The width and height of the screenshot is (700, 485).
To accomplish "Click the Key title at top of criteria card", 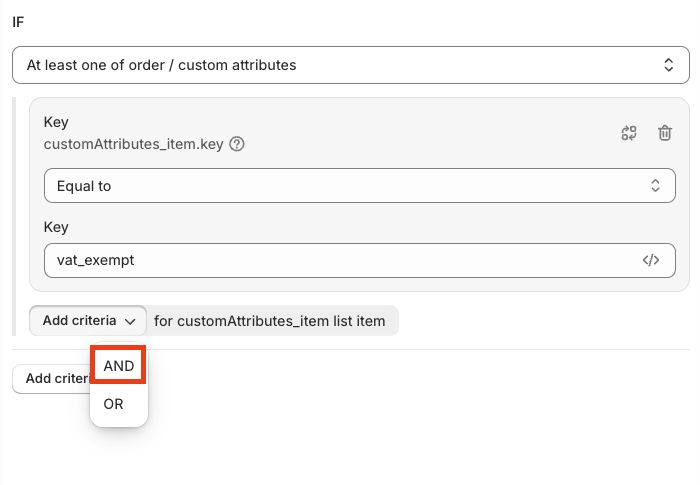I will 56,122.
